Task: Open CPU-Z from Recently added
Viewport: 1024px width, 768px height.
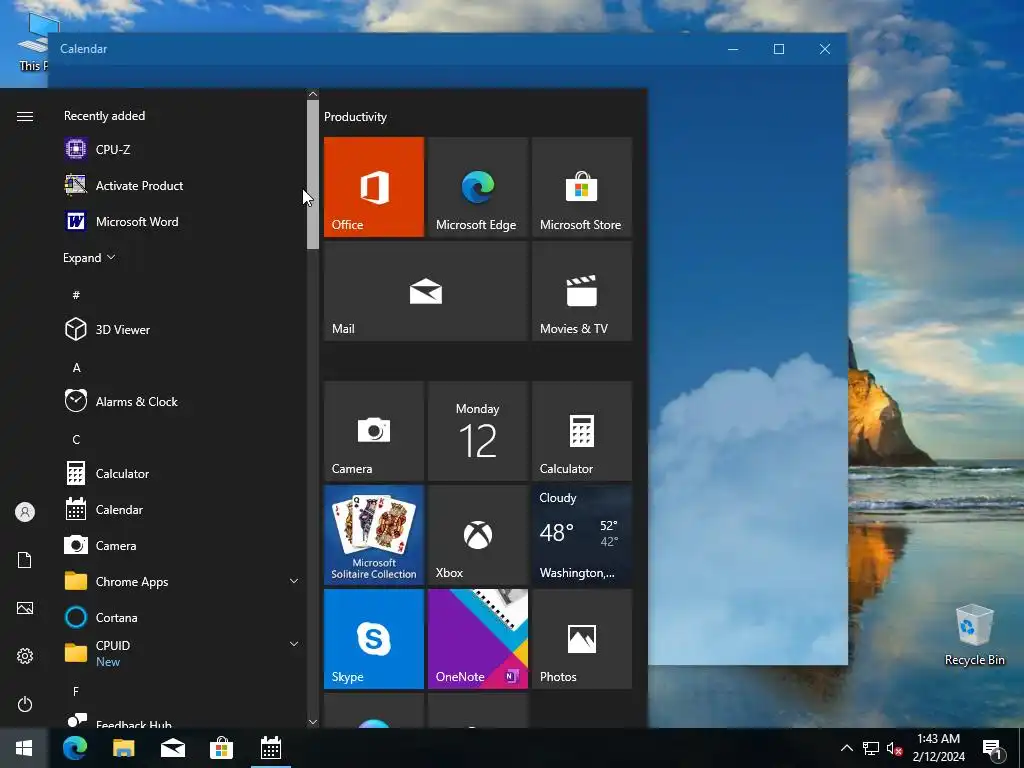Action: point(183,150)
